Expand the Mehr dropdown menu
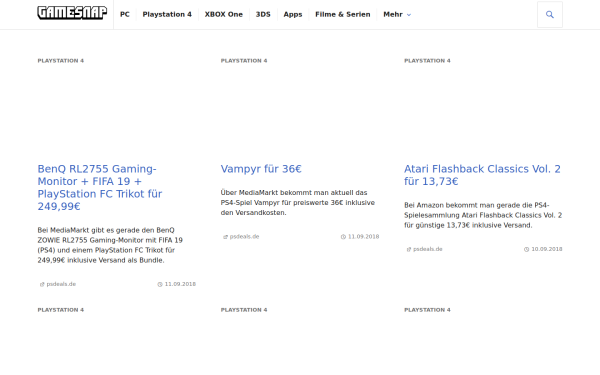 click(397, 15)
